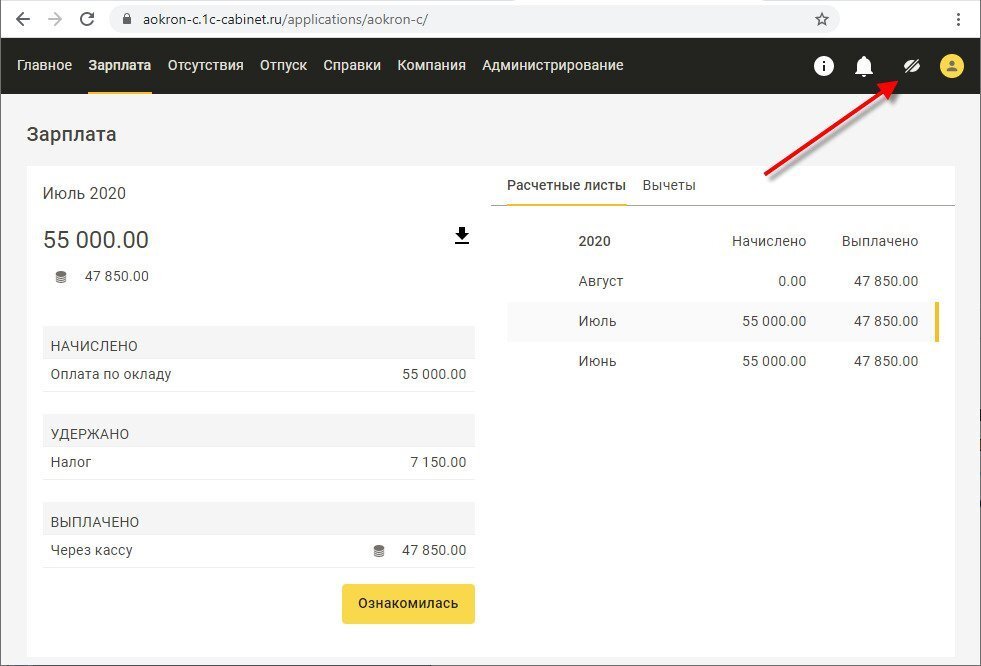Image resolution: width=981 pixels, height=666 pixels.
Task: Open the Отсутствия section
Action: pos(205,66)
